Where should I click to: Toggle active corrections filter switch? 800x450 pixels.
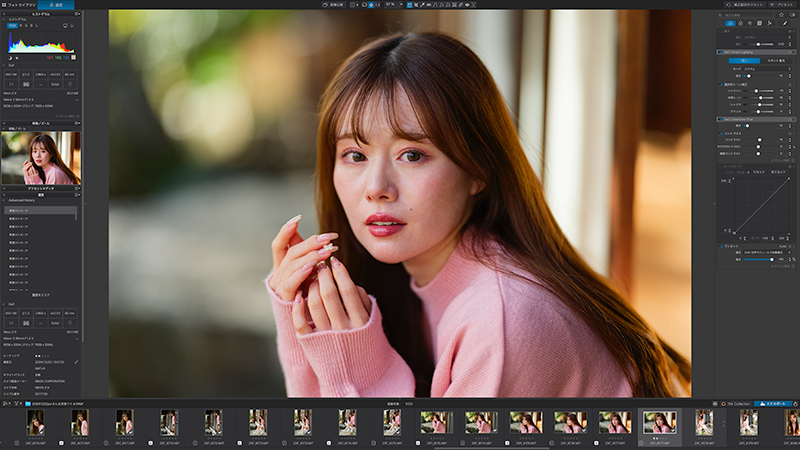click(792, 15)
